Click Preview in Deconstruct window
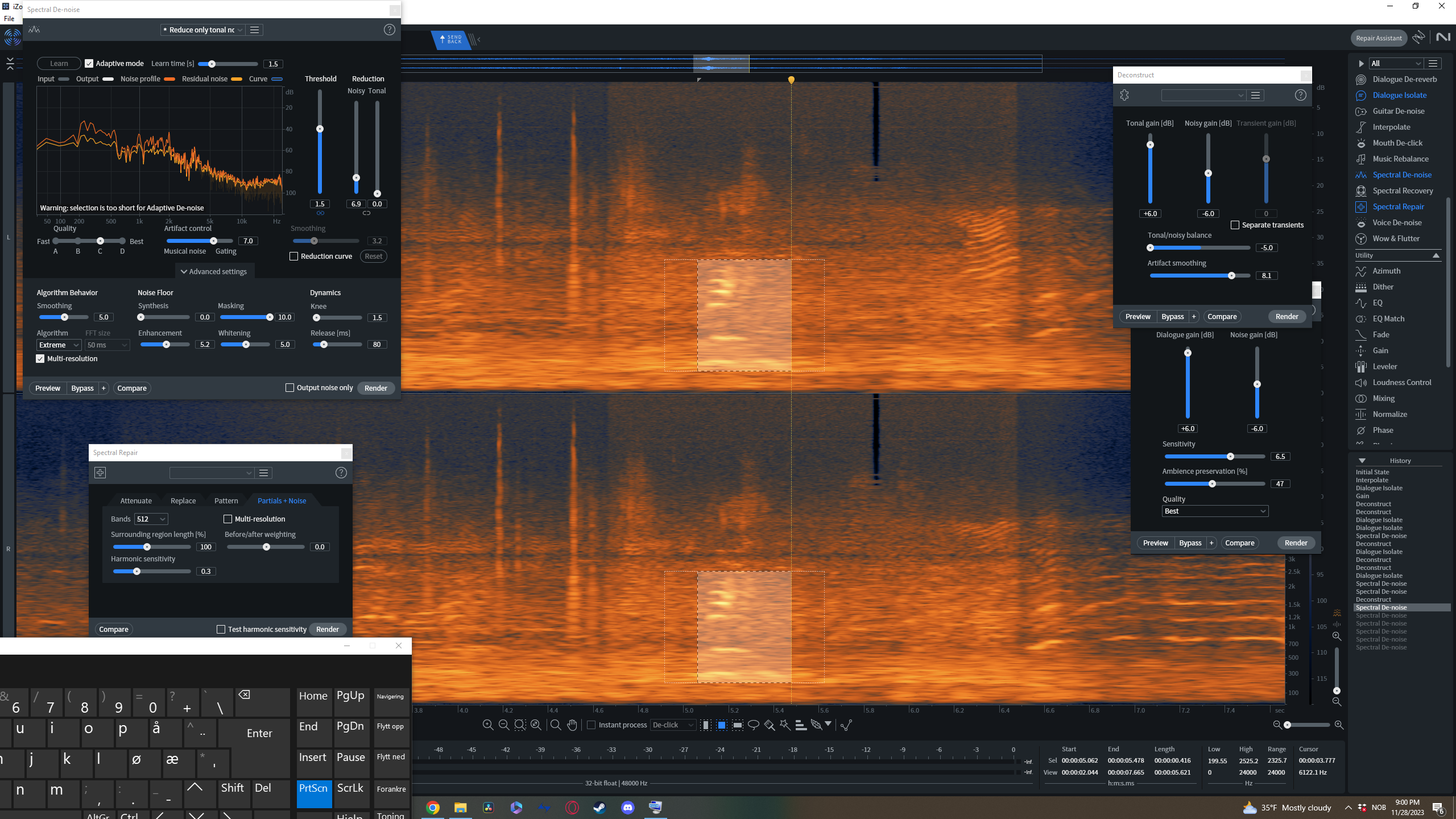This screenshot has width=1456, height=819. pos(1138,316)
